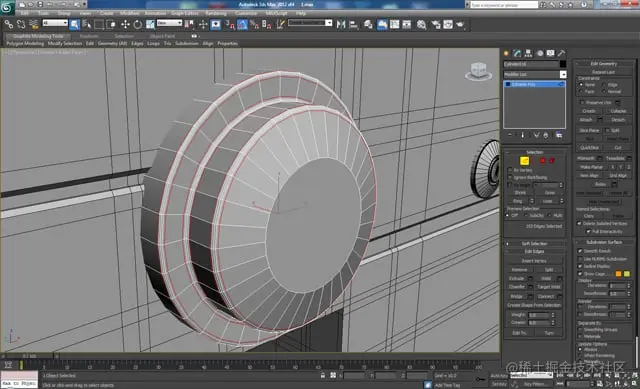
Task: Click the Repeat Last button
Action: [603, 72]
